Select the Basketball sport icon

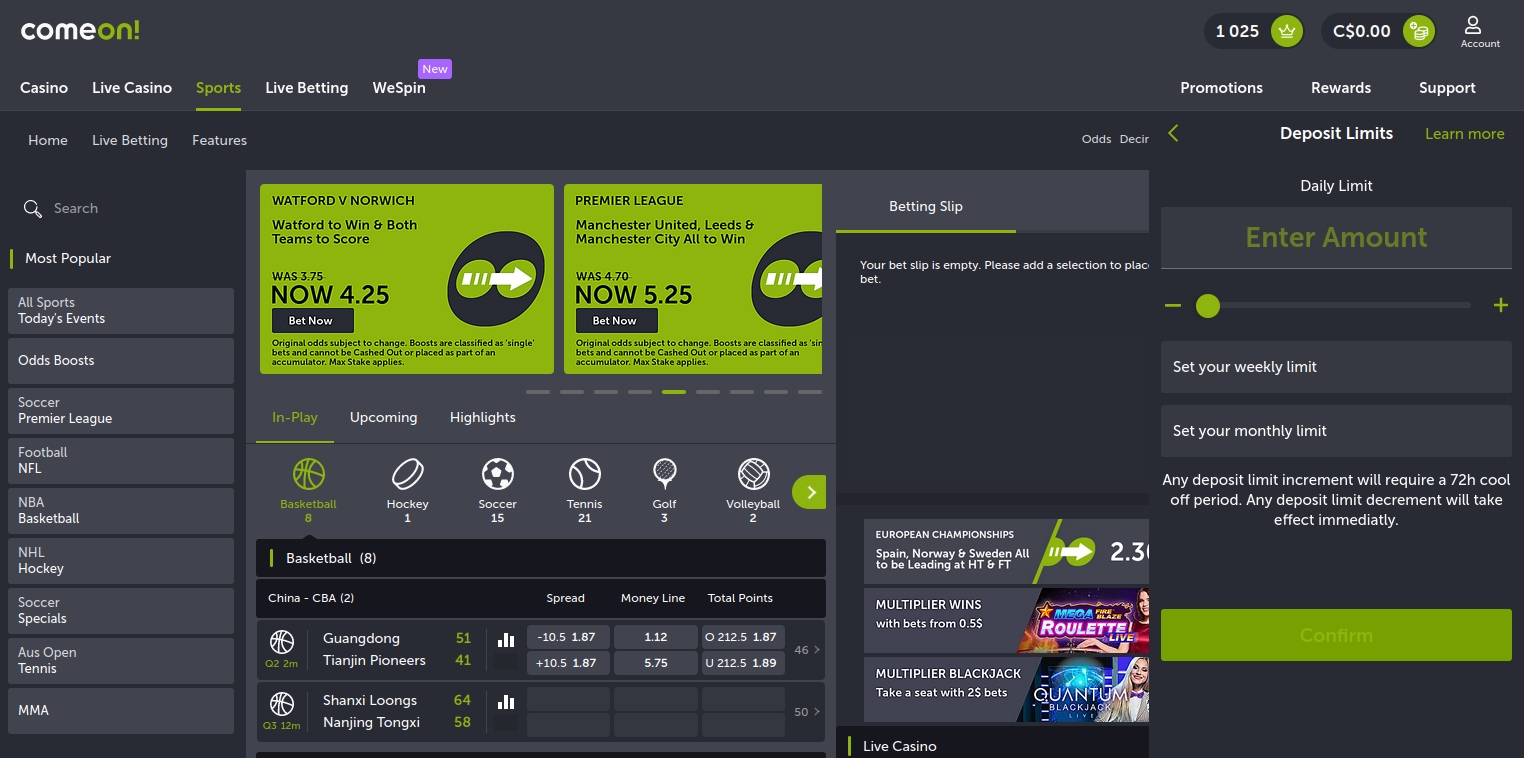[x=308, y=473]
